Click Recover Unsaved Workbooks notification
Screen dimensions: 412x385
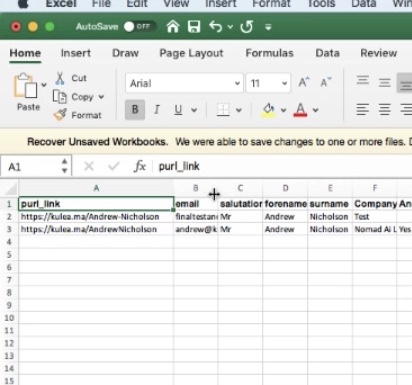(x=206, y=142)
